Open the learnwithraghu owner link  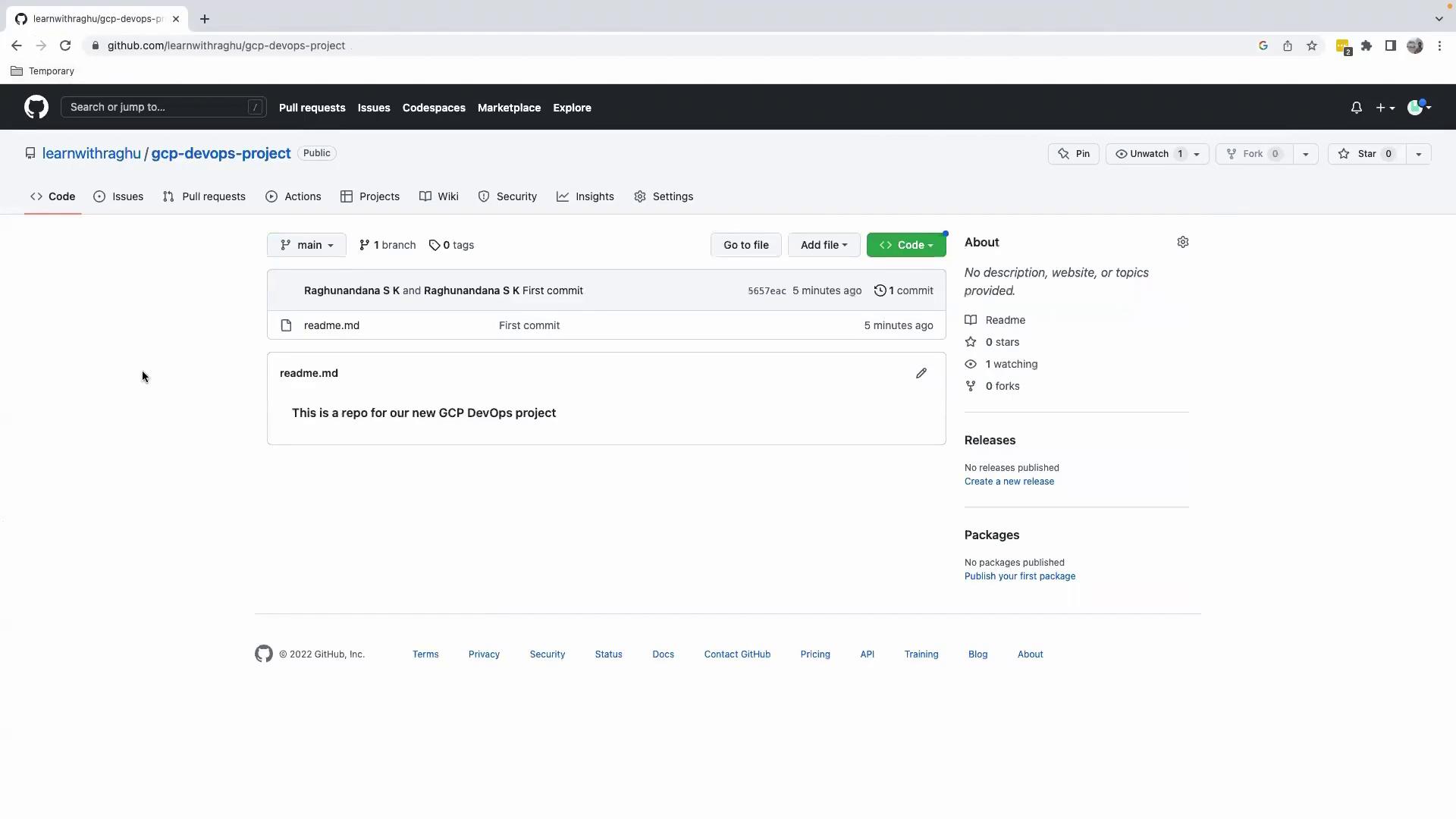coord(91,153)
